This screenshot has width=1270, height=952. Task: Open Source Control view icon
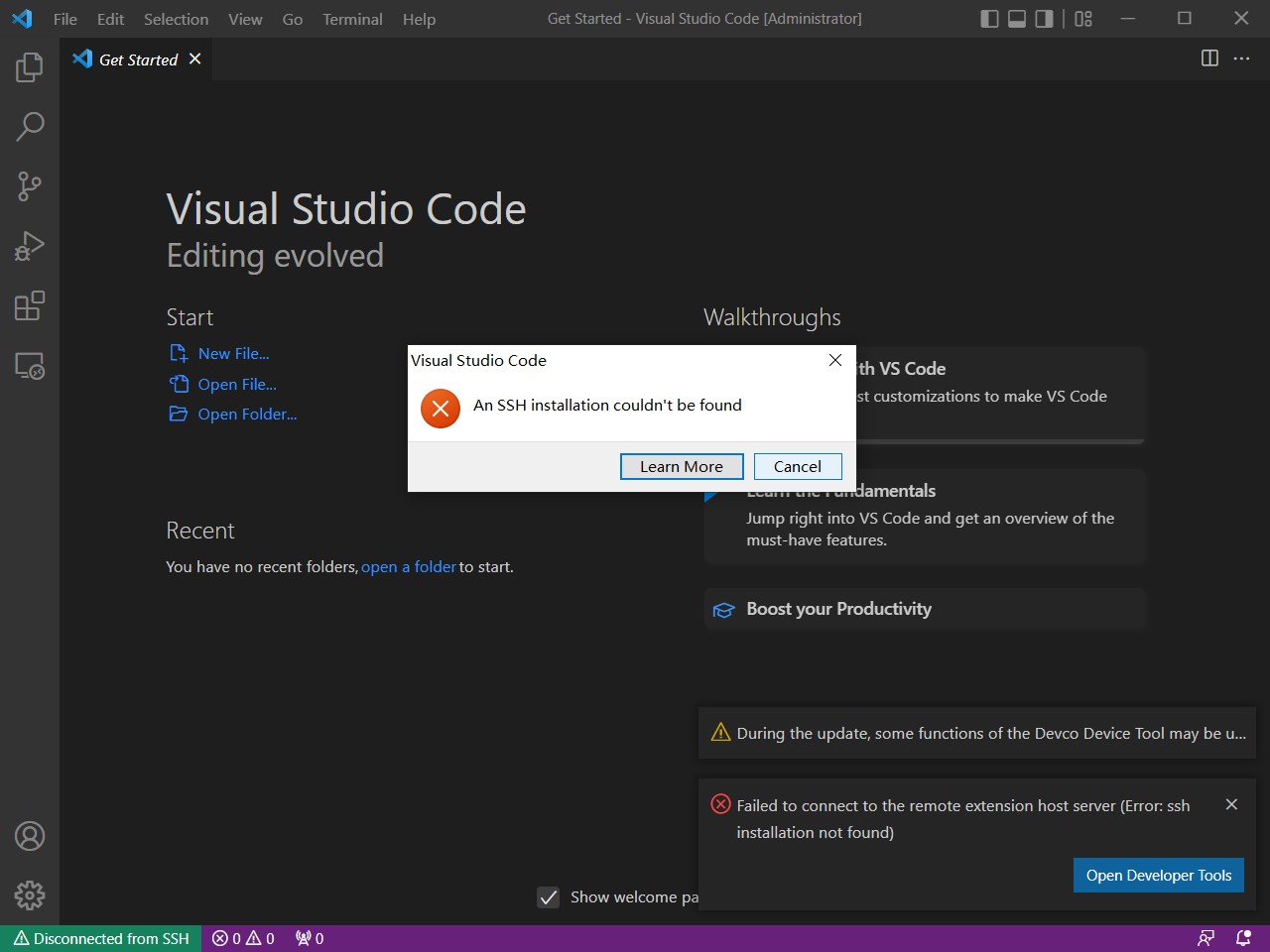(30, 186)
